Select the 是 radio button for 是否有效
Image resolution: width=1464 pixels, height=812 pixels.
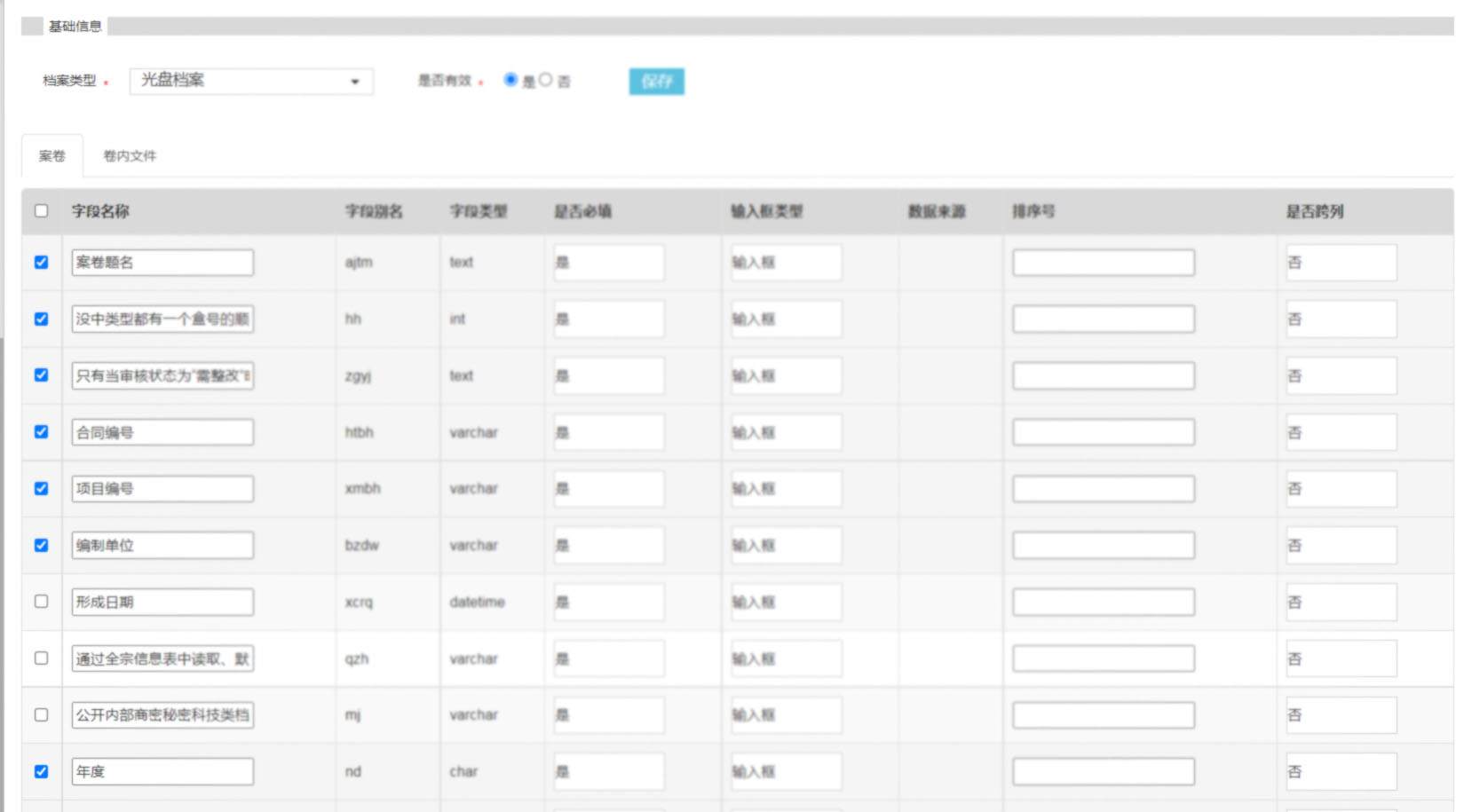[510, 80]
